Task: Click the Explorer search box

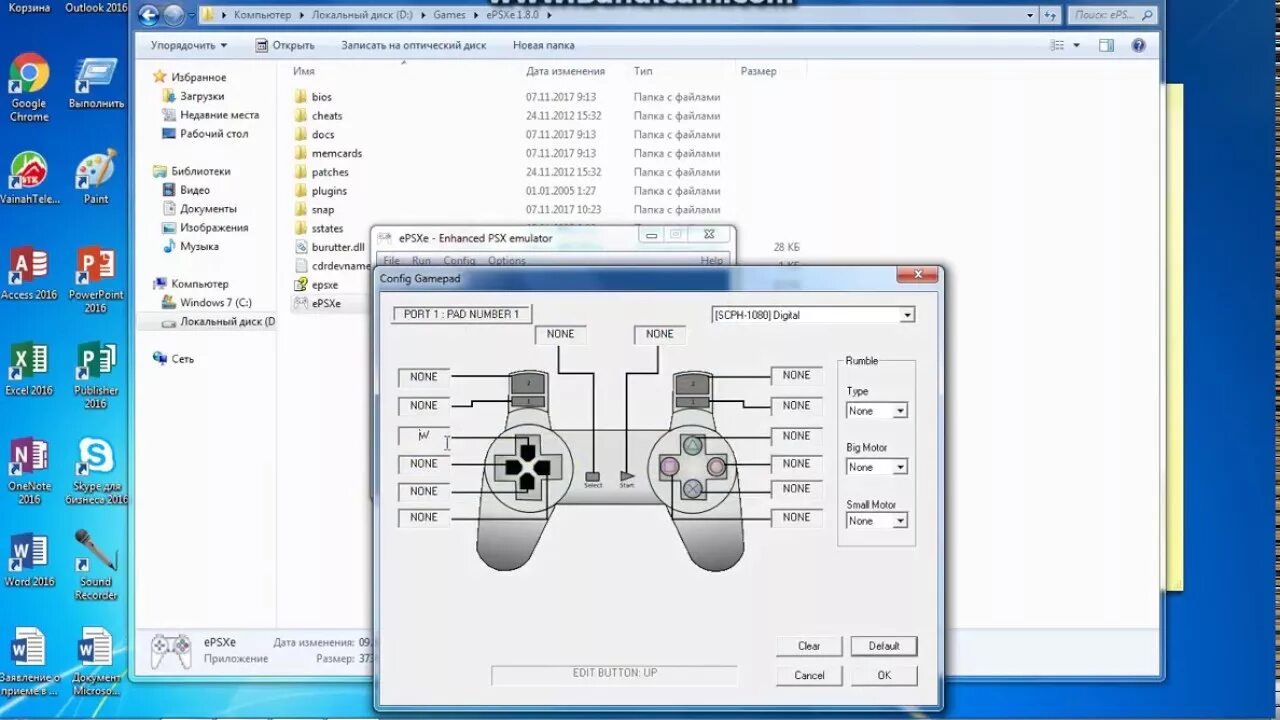Action: [x=1112, y=15]
